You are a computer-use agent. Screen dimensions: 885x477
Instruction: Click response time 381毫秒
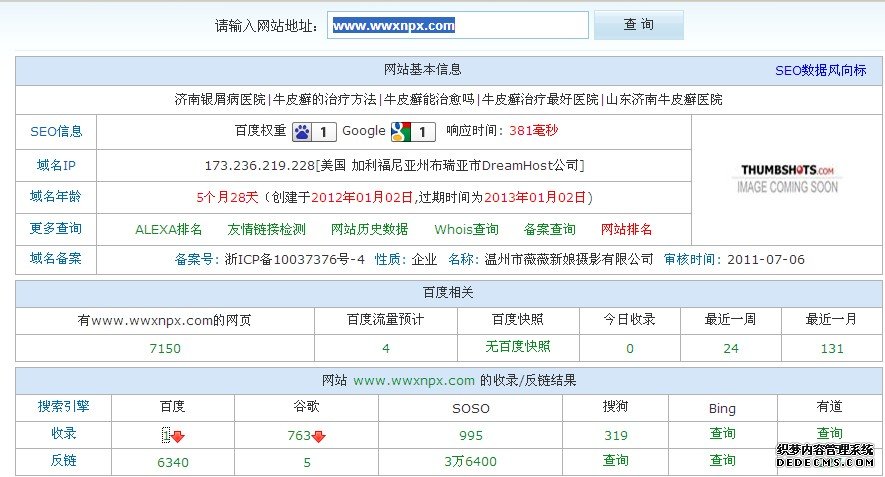pos(533,130)
